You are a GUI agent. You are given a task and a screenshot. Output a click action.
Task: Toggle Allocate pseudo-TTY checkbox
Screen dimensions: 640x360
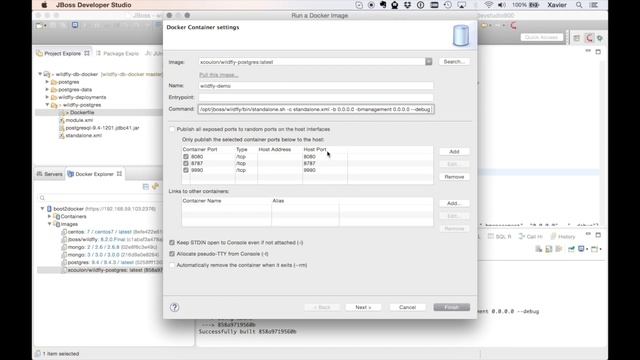pyautogui.click(x=172, y=254)
